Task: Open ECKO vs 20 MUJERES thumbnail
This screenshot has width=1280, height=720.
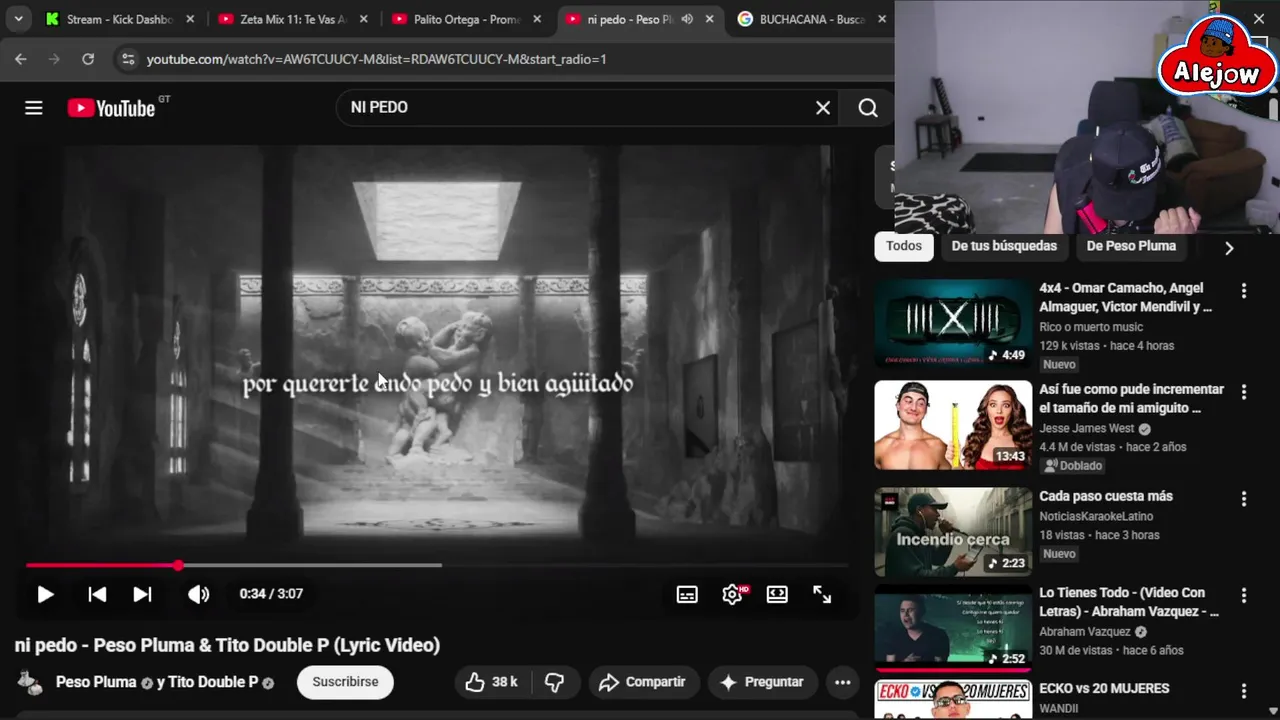Action: [953, 700]
